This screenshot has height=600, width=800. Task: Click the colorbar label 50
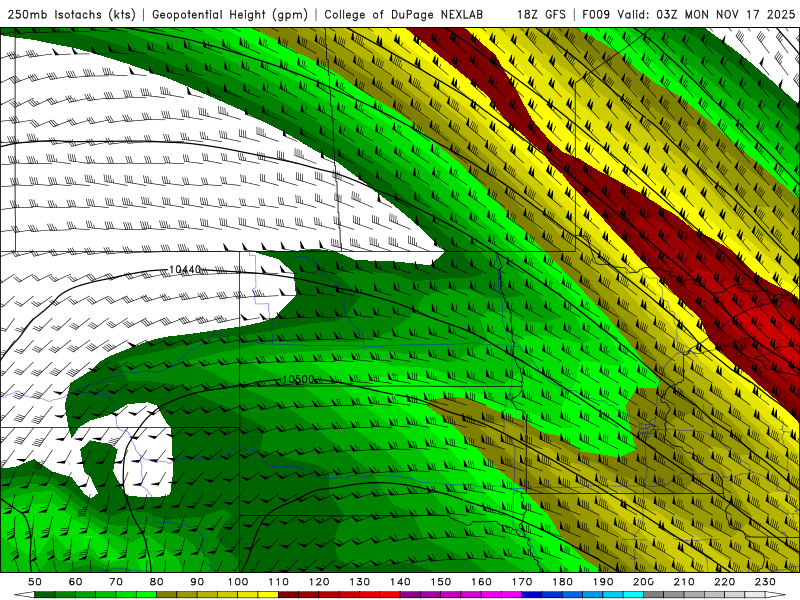pyautogui.click(x=35, y=582)
